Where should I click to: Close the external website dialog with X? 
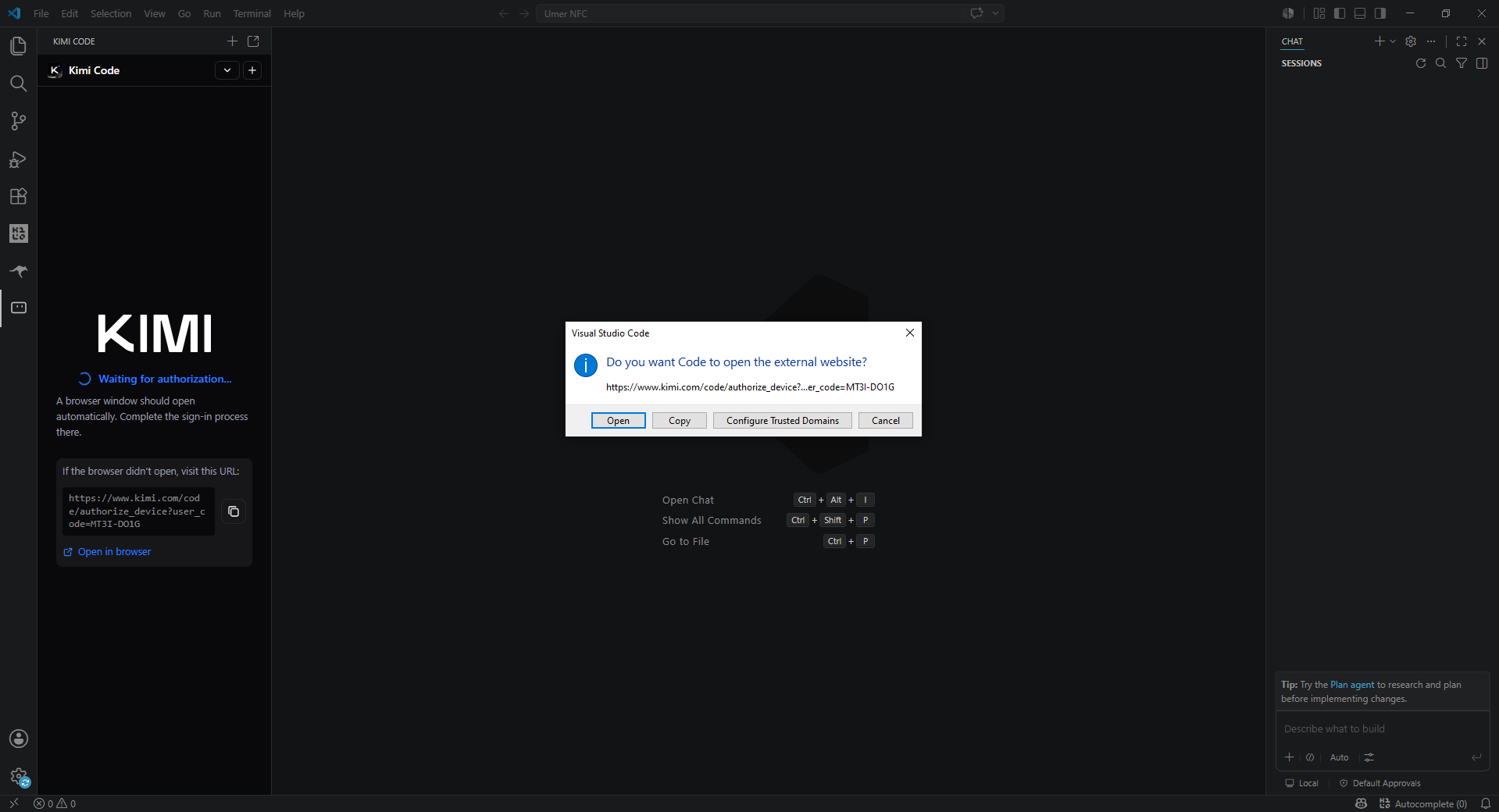909,333
